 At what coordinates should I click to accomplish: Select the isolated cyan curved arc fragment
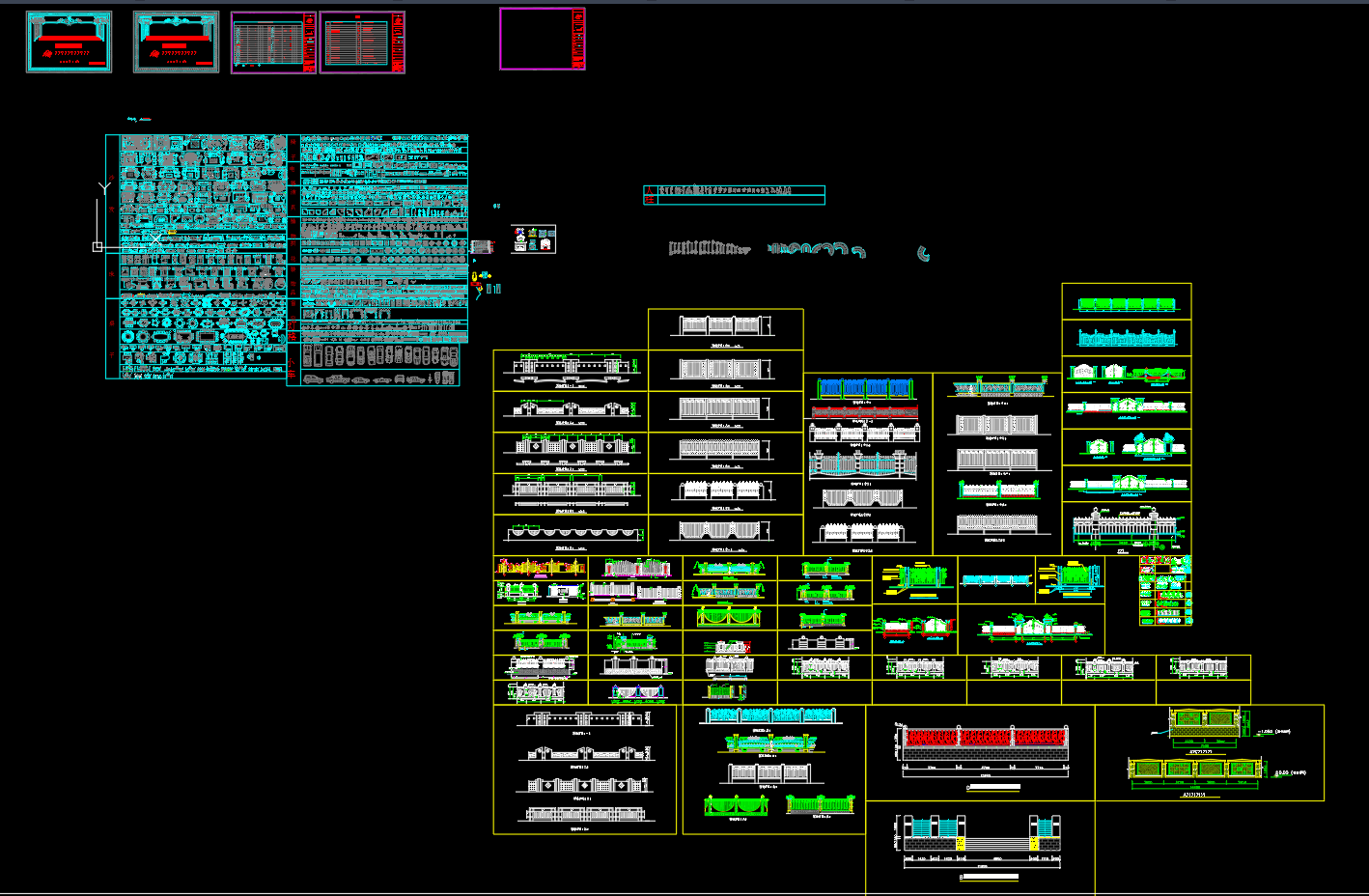(x=923, y=254)
